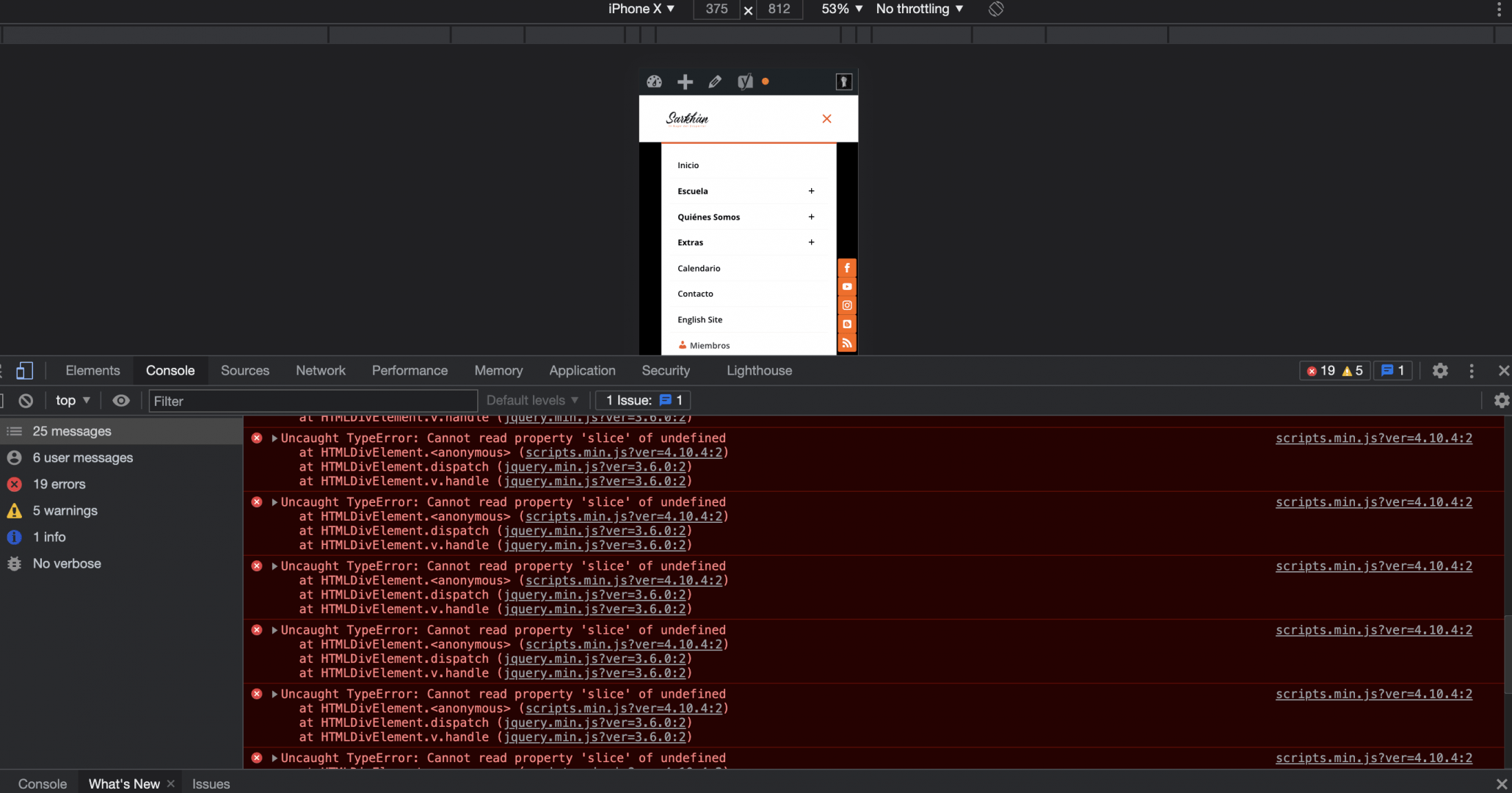Switch to the Memory tab
The height and width of the screenshot is (793, 1512).
[498, 371]
